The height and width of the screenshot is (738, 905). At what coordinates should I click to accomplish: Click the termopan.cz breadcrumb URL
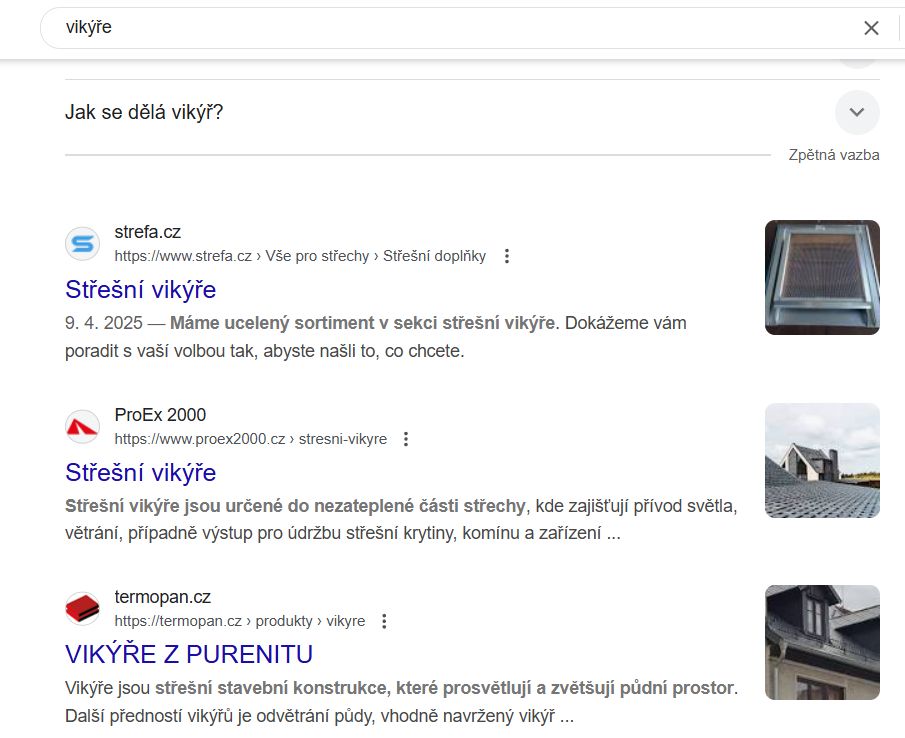[x=239, y=621]
